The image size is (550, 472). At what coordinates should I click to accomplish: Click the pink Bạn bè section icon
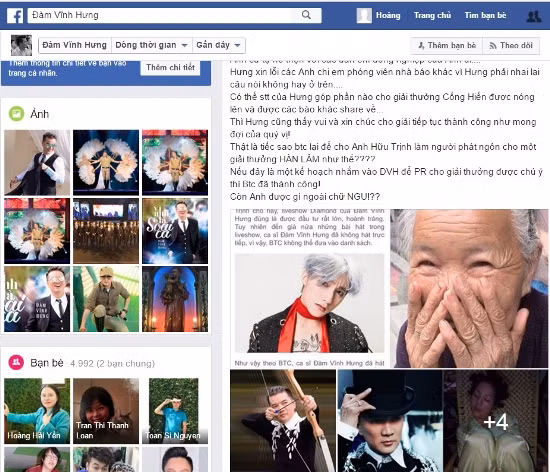pyautogui.click(x=16, y=363)
